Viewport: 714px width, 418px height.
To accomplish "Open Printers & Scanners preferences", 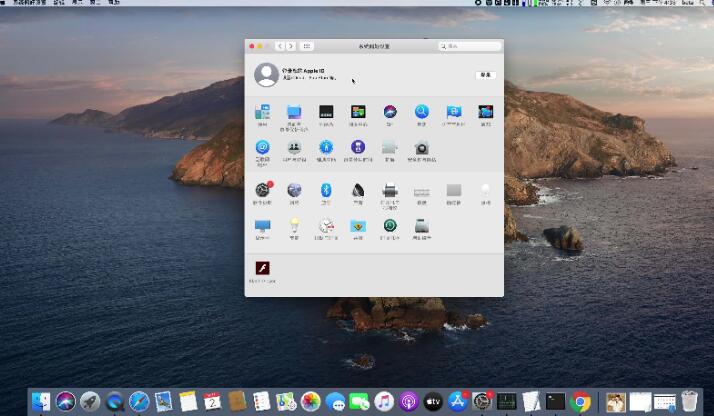I will 390,190.
